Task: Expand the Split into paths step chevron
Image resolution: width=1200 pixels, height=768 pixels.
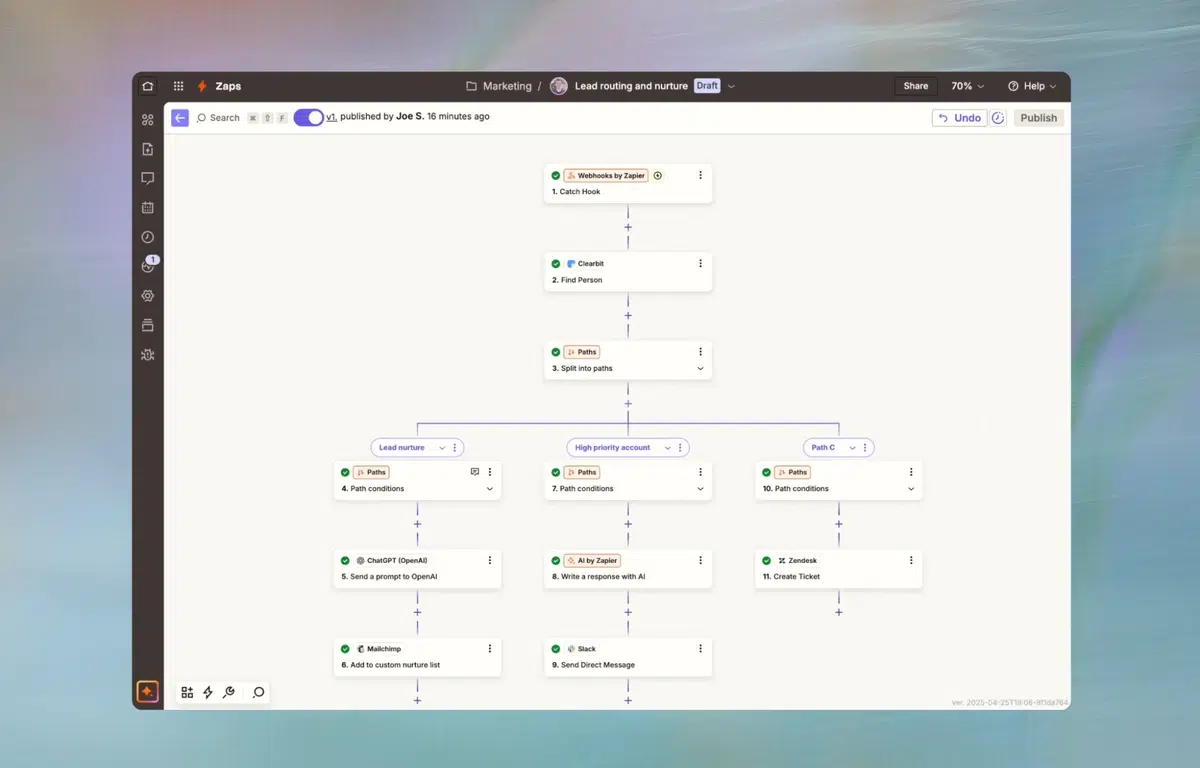Action: pos(702,368)
